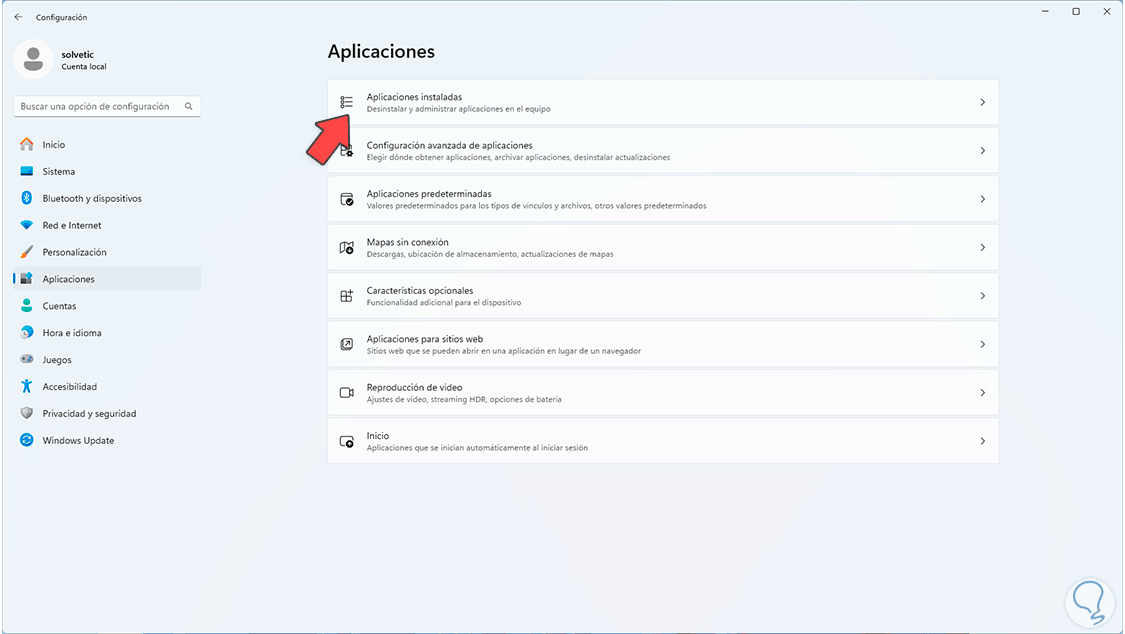Screen dimensions: 1125x634
Task: Expand Aplicaciones para sitios web chevron
Action: pyautogui.click(x=982, y=344)
